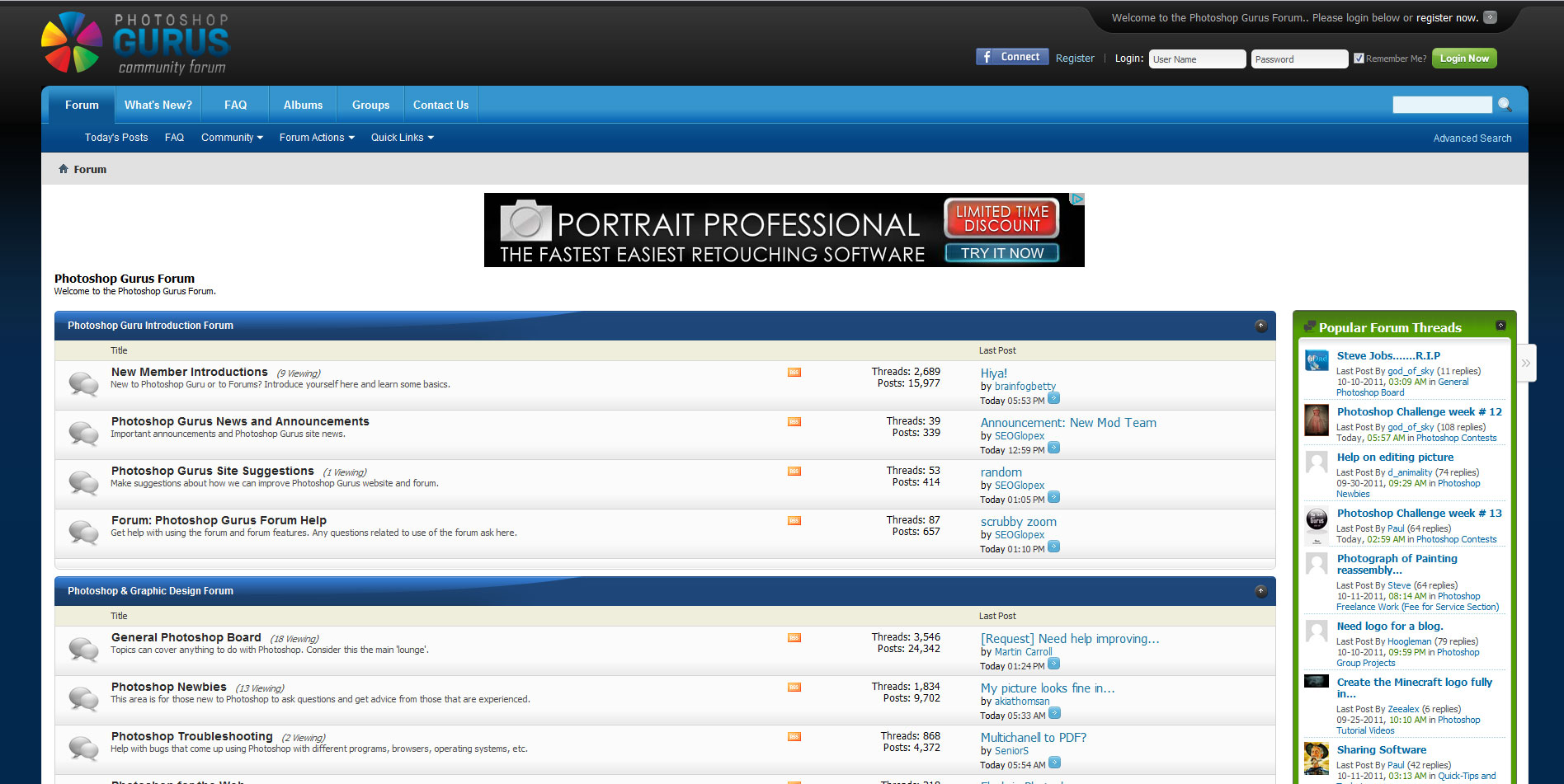Click the Register link near login

point(1075,59)
